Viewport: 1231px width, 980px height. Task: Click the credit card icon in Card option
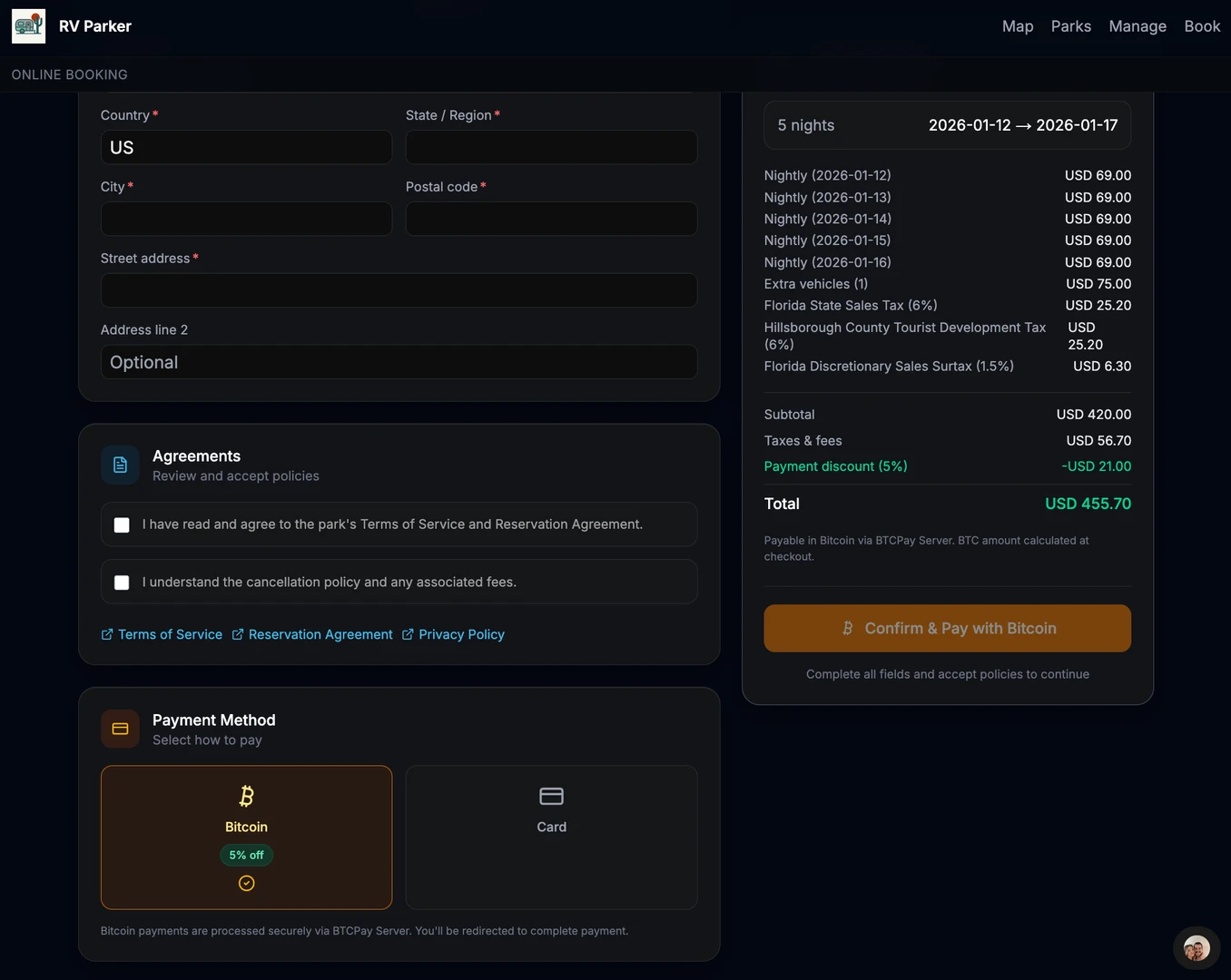[551, 796]
